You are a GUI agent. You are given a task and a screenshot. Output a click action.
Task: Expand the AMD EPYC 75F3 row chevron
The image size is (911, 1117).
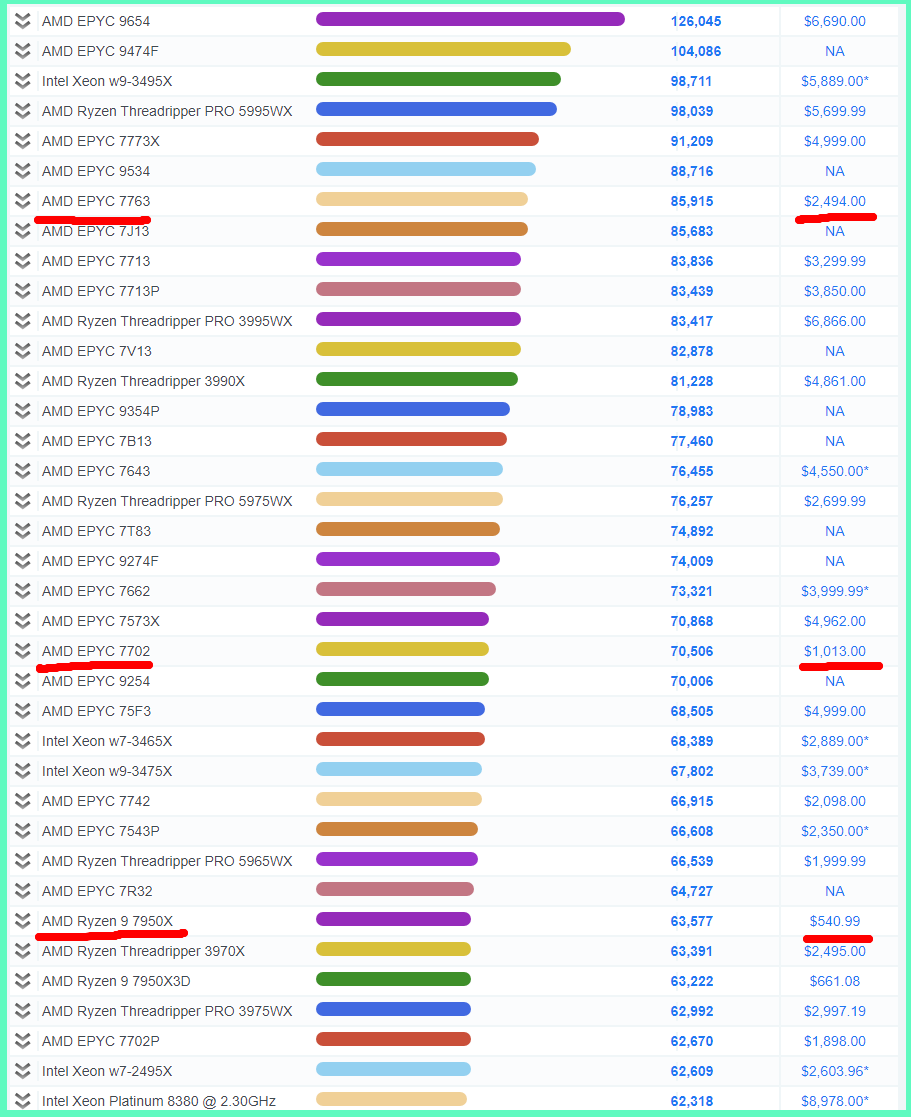[x=23, y=711]
